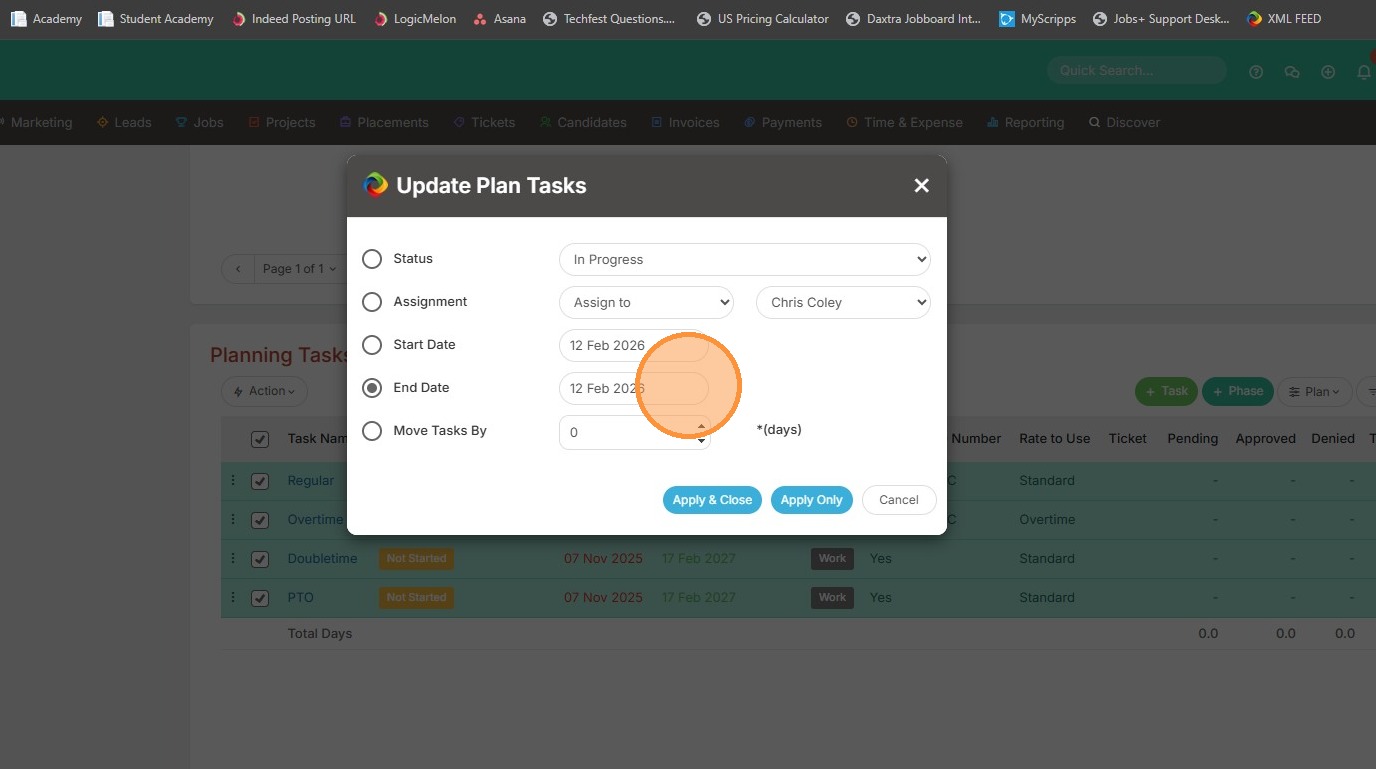Click the three-dot menu beside PTO
Image resolution: width=1376 pixels, height=769 pixels.
point(233,597)
